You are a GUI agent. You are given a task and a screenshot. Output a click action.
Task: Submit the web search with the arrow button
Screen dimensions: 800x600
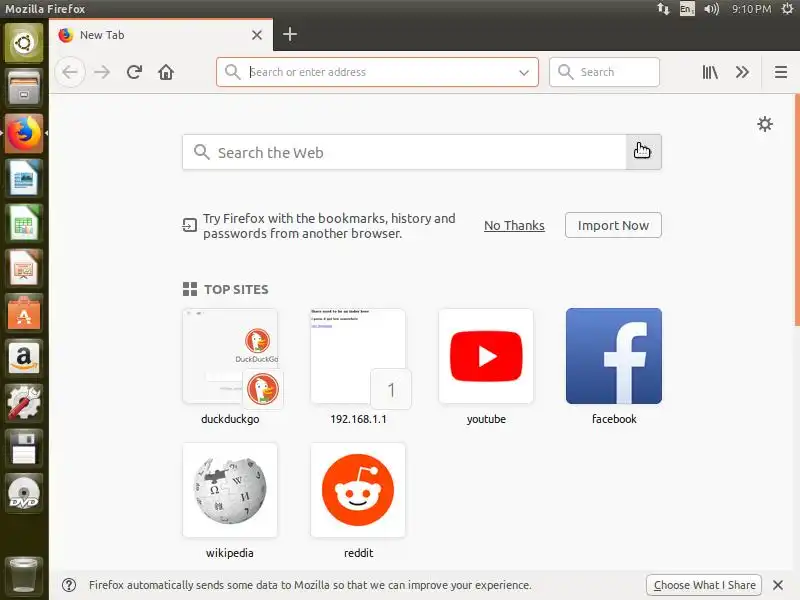(643, 152)
